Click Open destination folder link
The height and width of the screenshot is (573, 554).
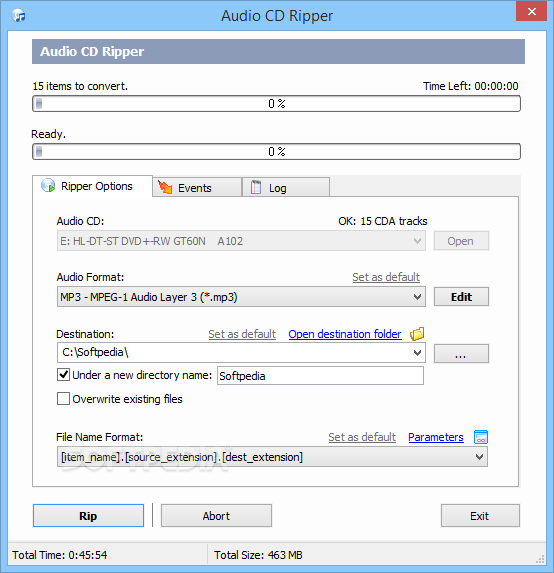click(345, 334)
